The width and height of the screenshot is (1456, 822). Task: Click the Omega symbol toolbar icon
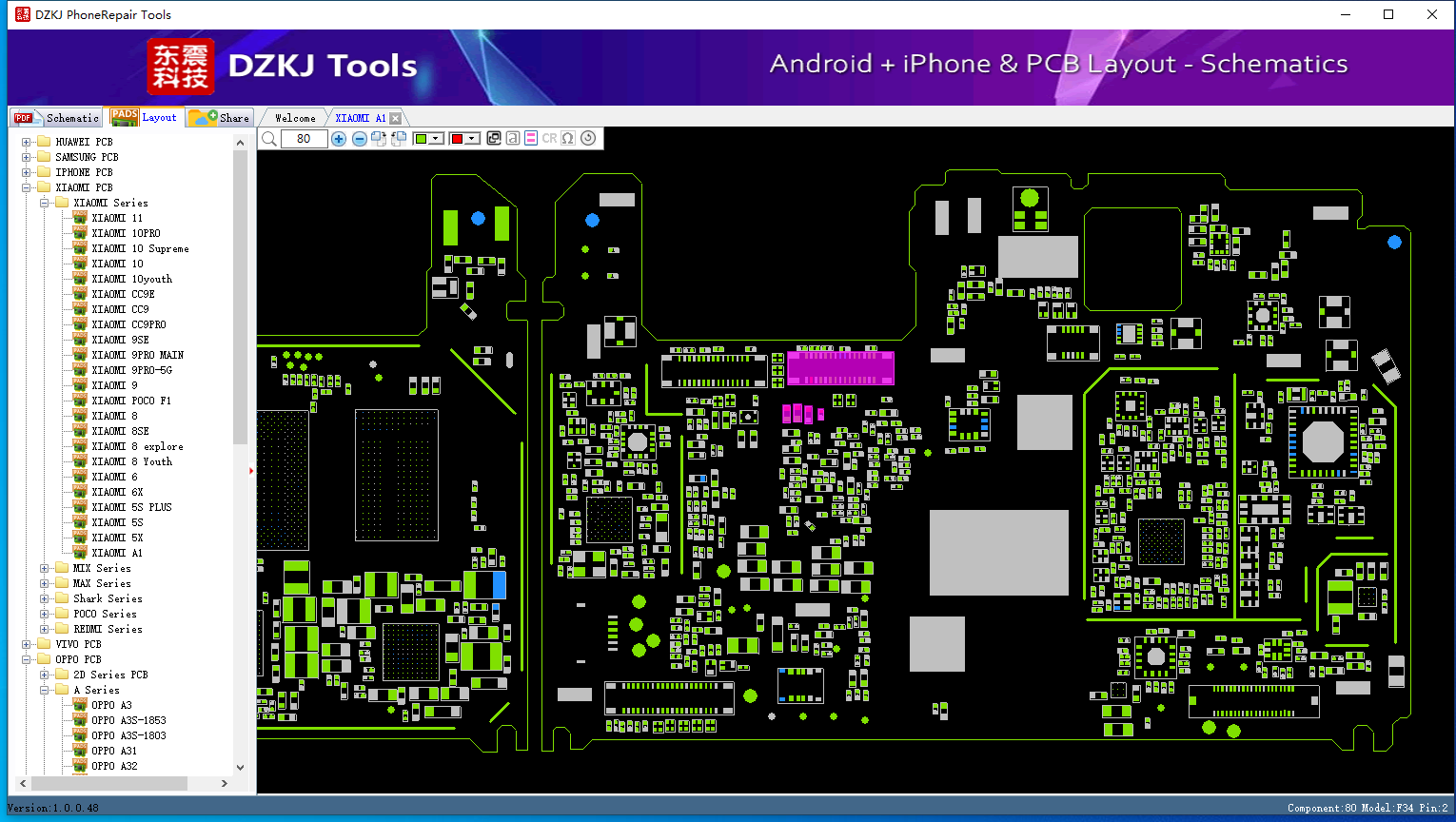tap(568, 138)
